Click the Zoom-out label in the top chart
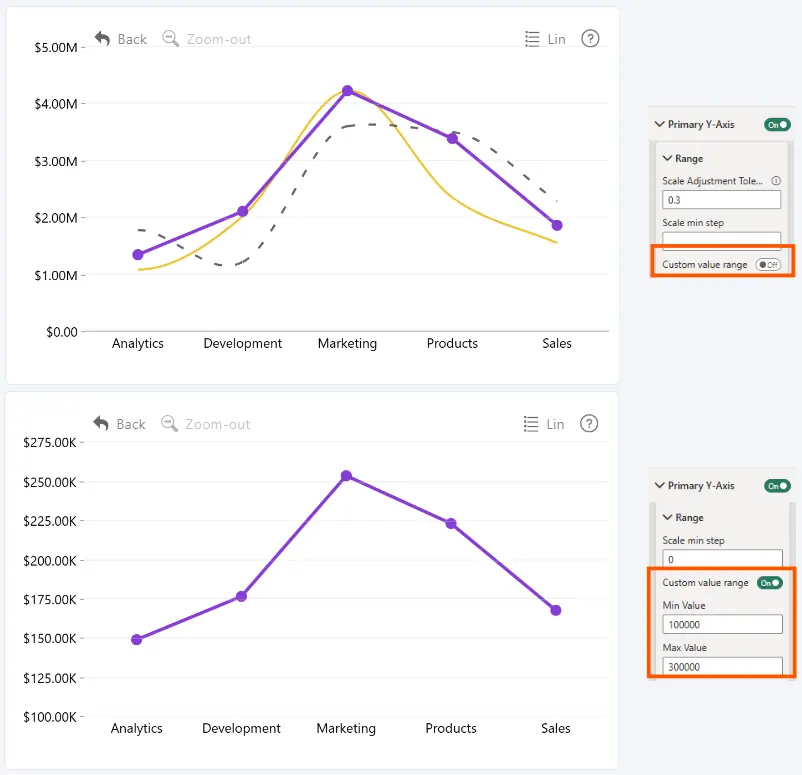 [x=219, y=39]
